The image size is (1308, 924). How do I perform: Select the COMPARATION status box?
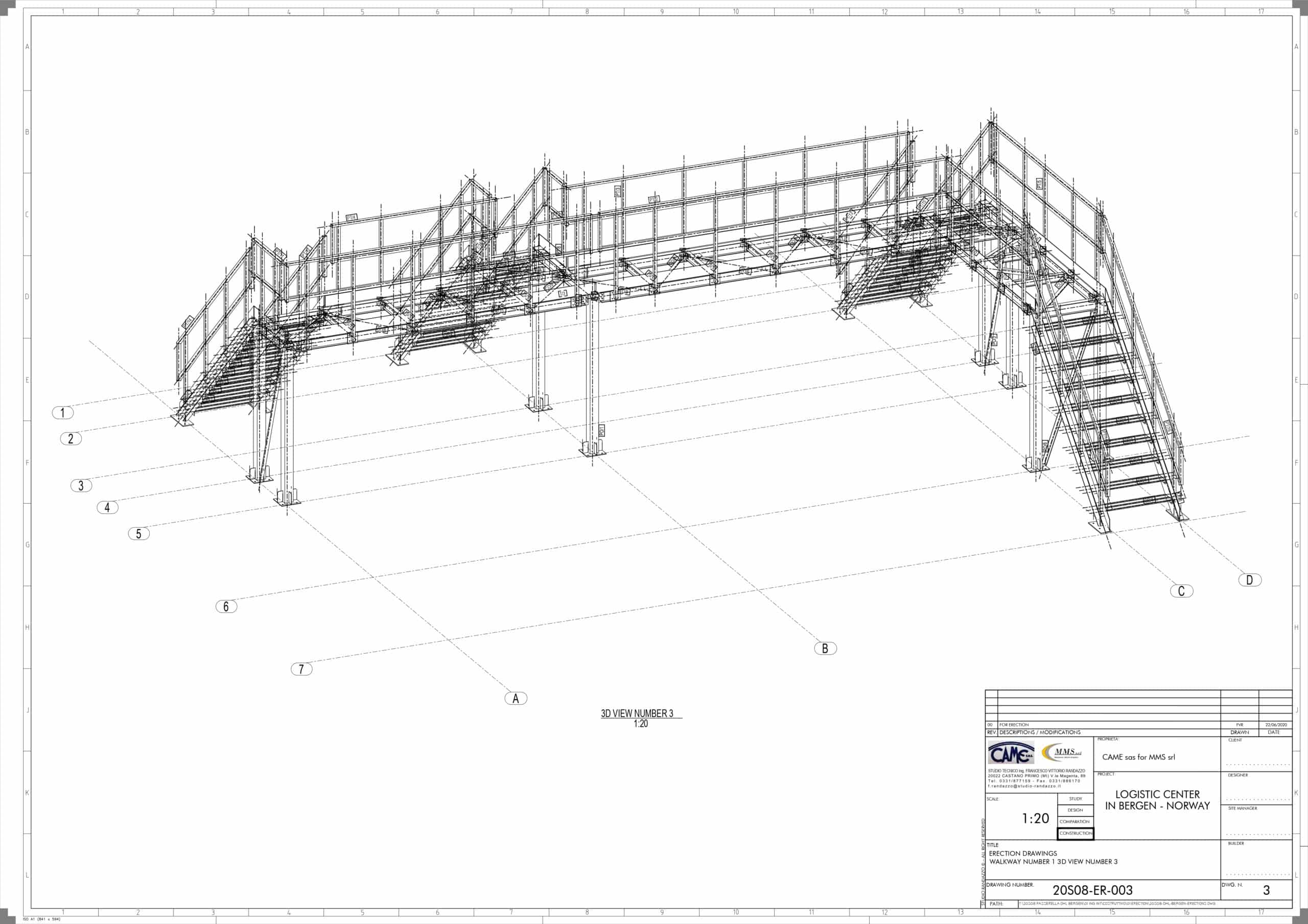[1076, 821]
